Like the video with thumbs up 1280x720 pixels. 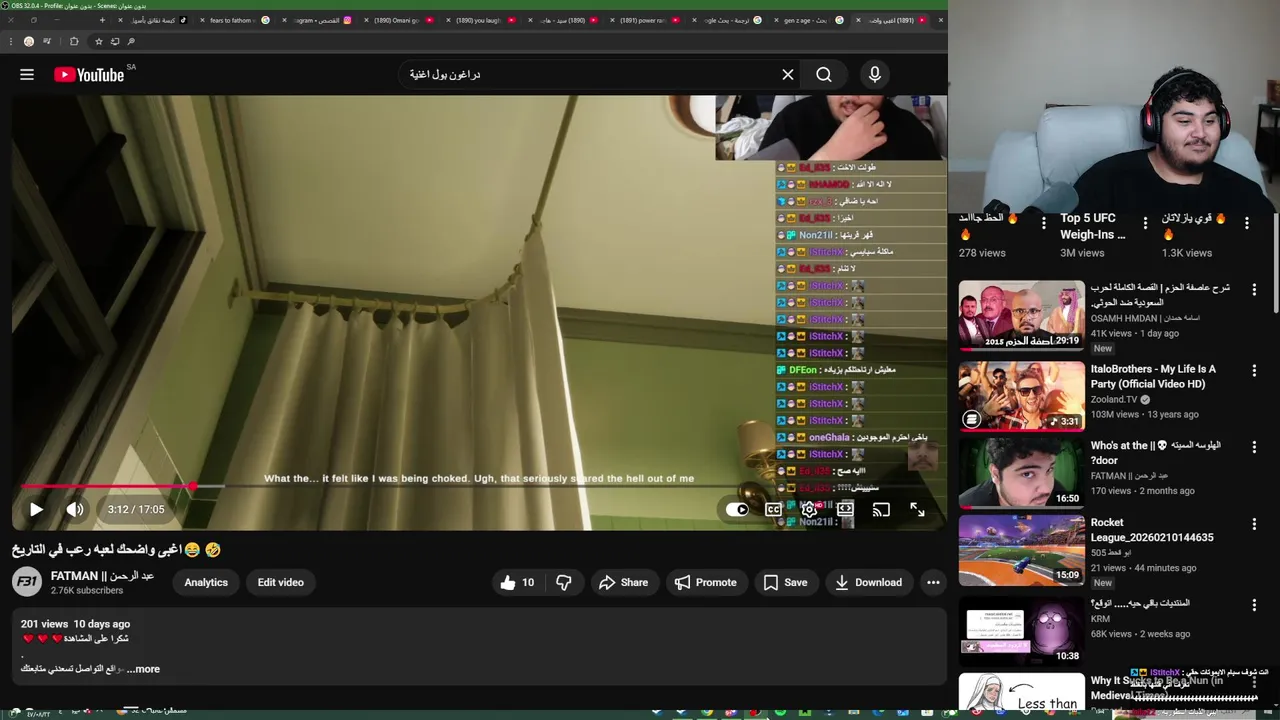(517, 582)
